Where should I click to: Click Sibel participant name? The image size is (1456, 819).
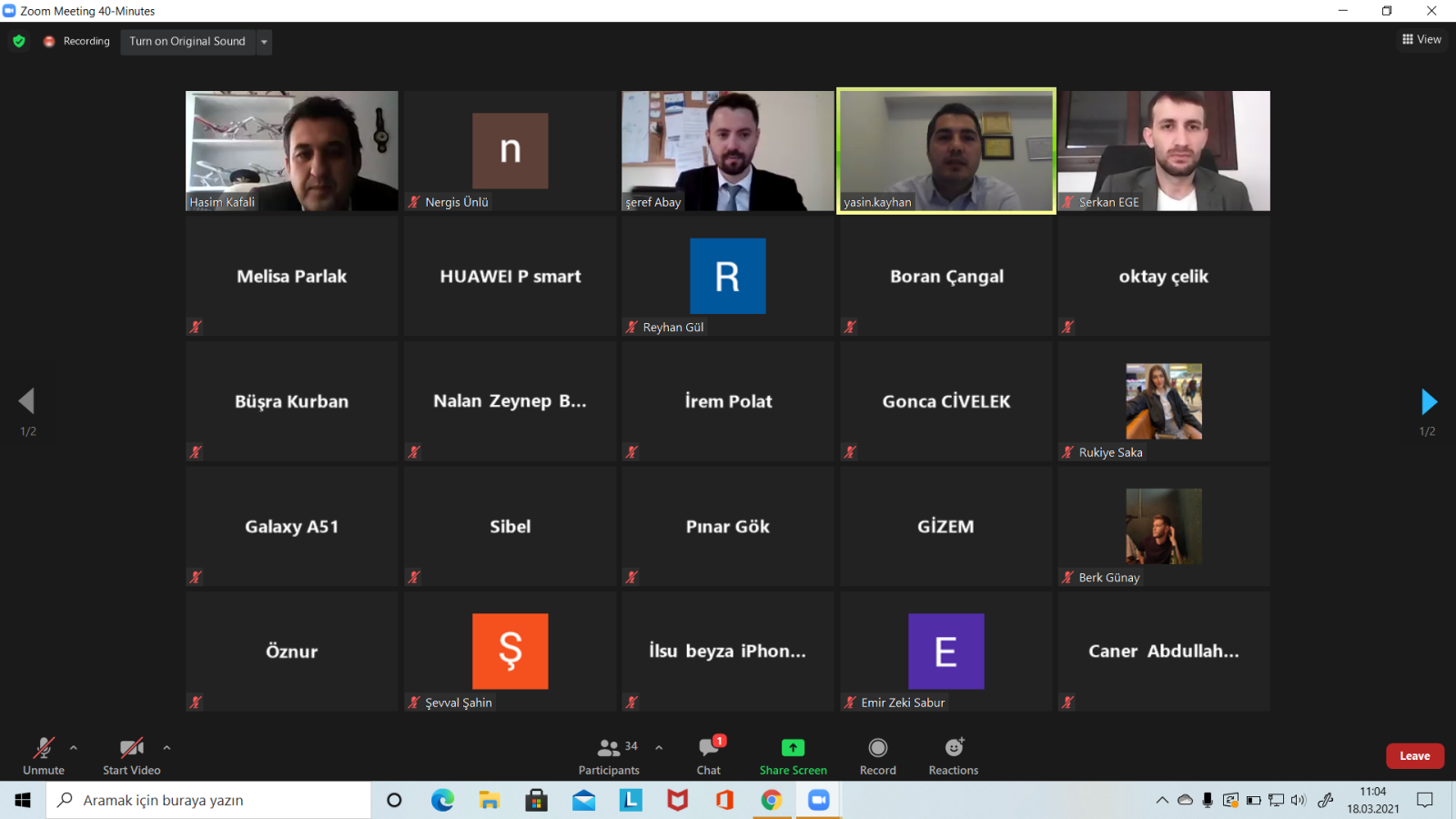pyautogui.click(x=511, y=527)
